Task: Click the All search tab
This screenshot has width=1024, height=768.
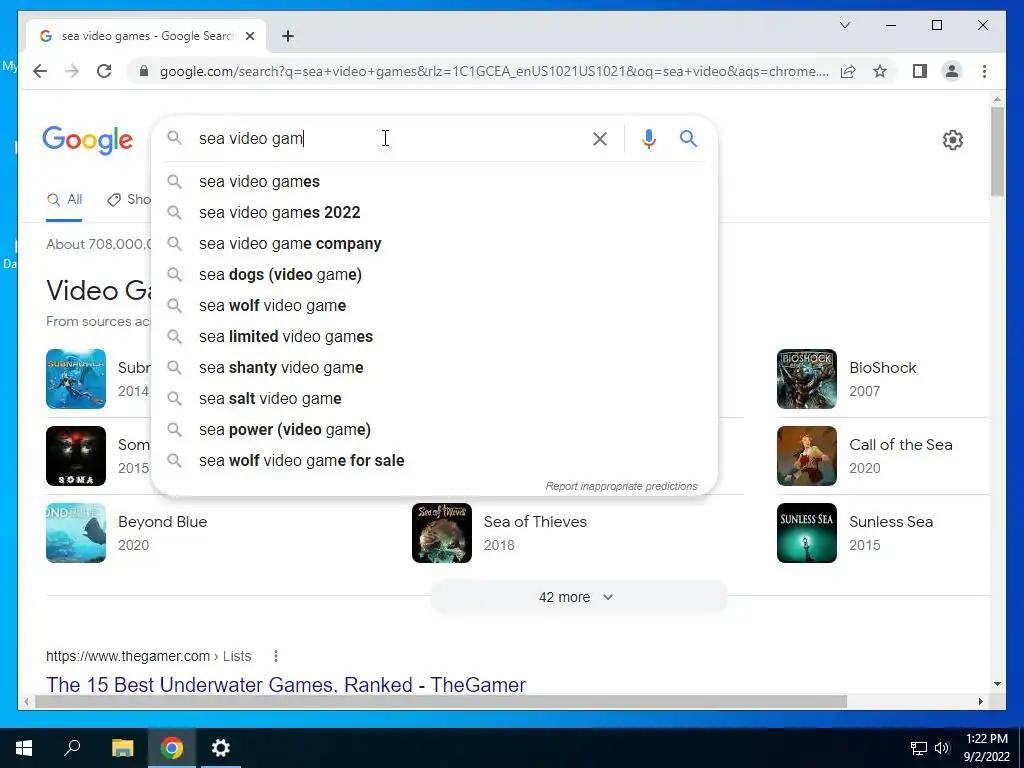Action: pos(64,200)
